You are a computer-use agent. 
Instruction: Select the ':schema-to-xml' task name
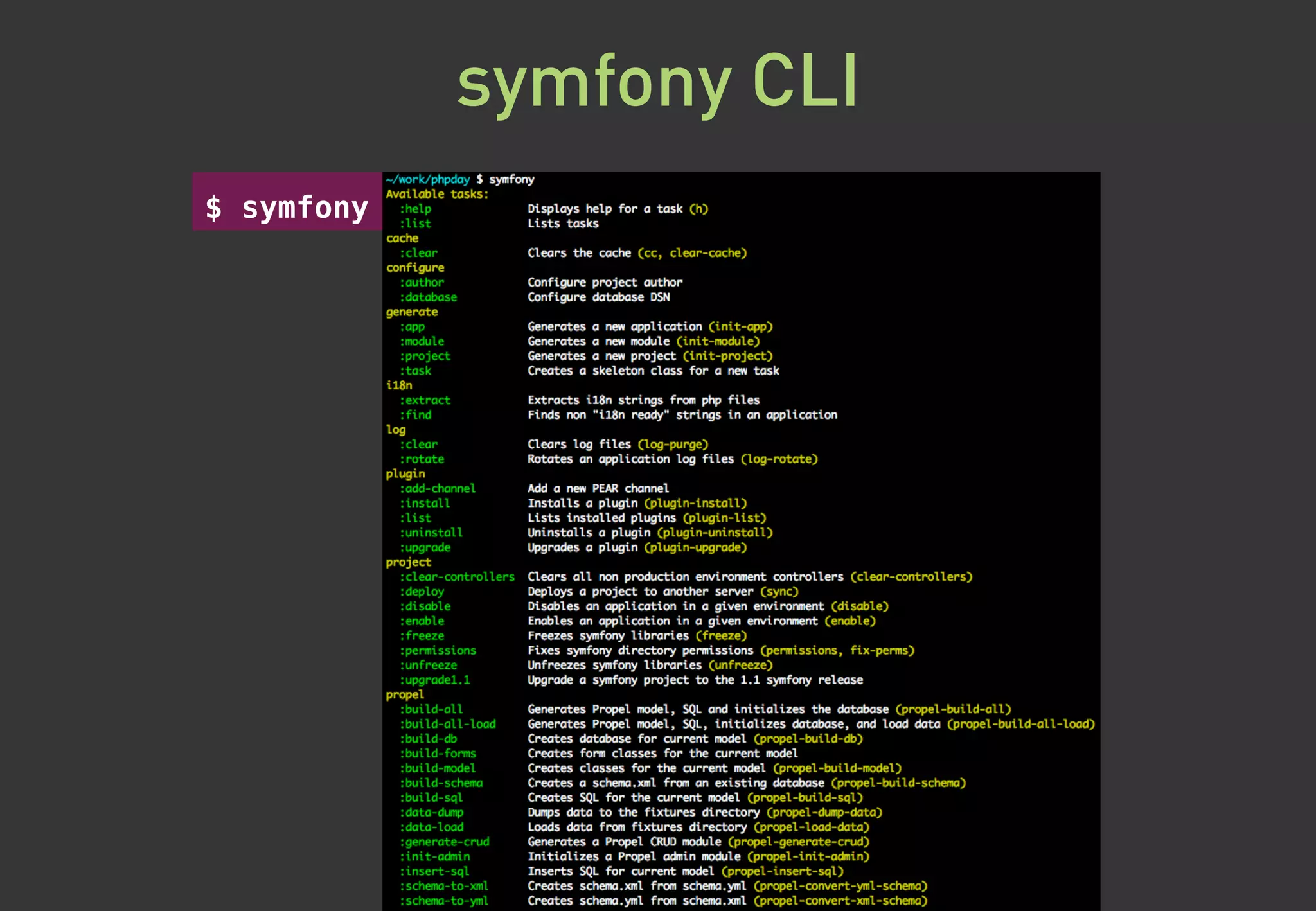point(444,887)
